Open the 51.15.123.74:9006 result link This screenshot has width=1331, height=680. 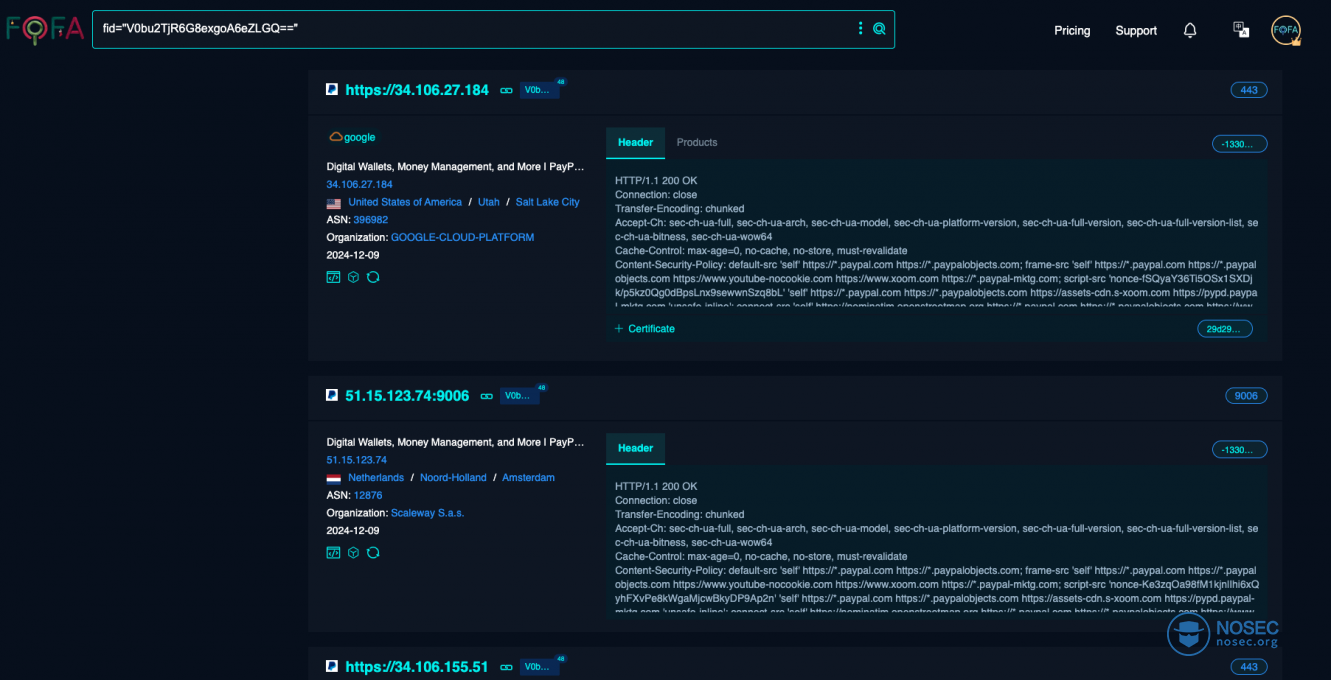click(407, 396)
